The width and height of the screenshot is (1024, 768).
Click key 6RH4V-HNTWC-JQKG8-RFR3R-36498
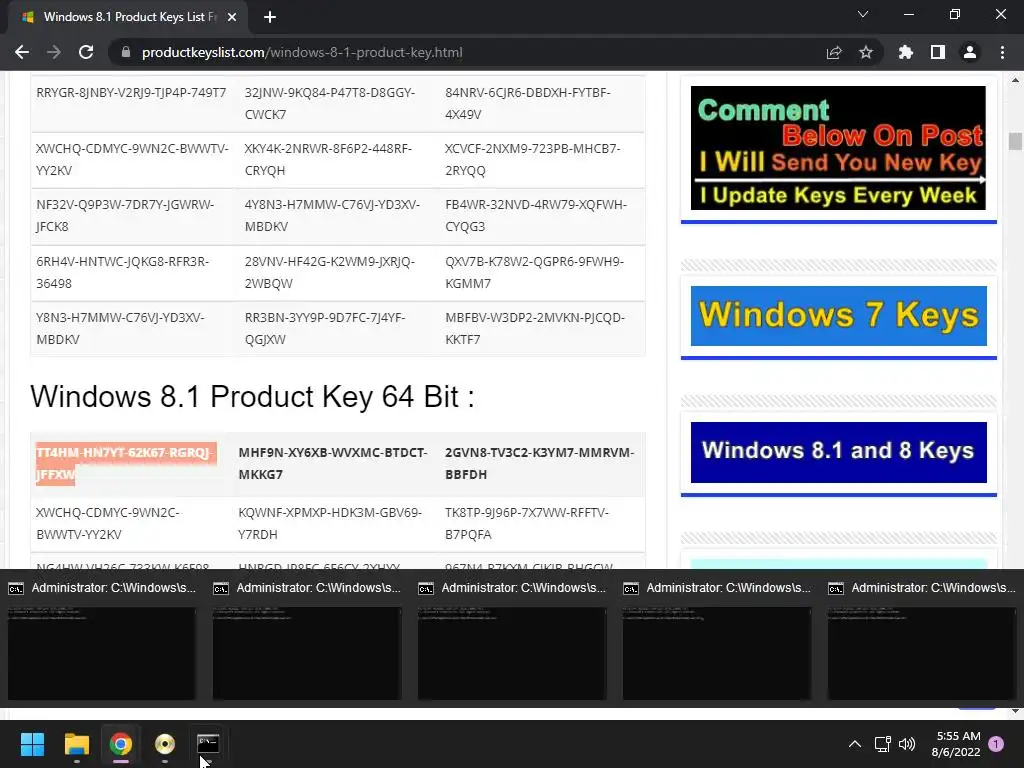(123, 272)
